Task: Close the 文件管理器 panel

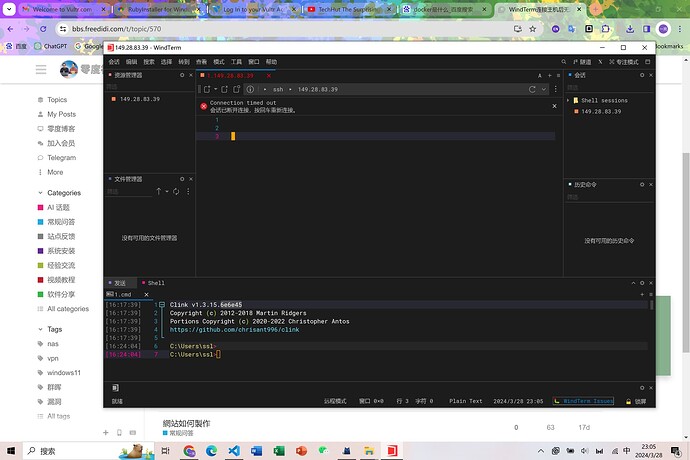Action: 191,179
